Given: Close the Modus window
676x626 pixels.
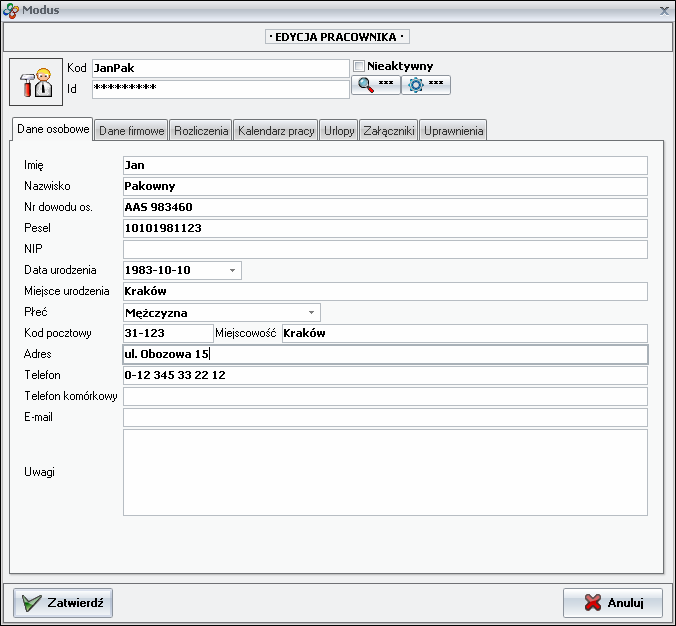Looking at the screenshot, I should click(x=664, y=10).
